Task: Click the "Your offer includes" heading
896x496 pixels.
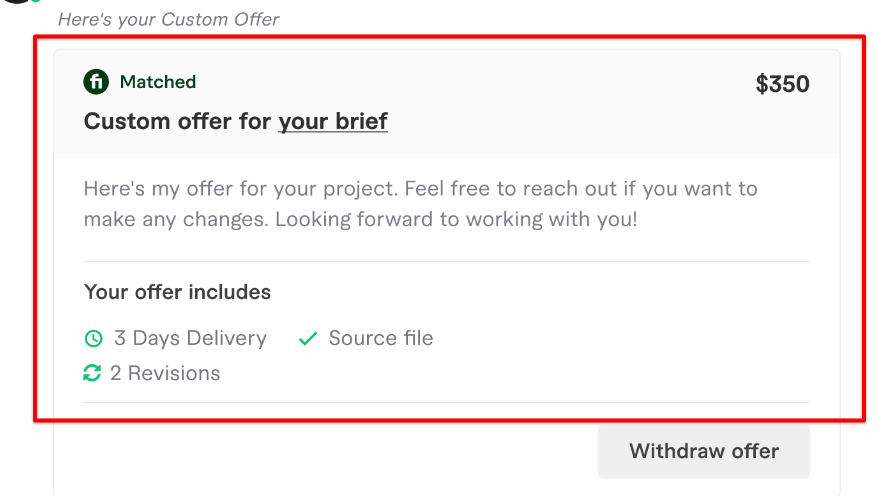Action: [177, 293]
